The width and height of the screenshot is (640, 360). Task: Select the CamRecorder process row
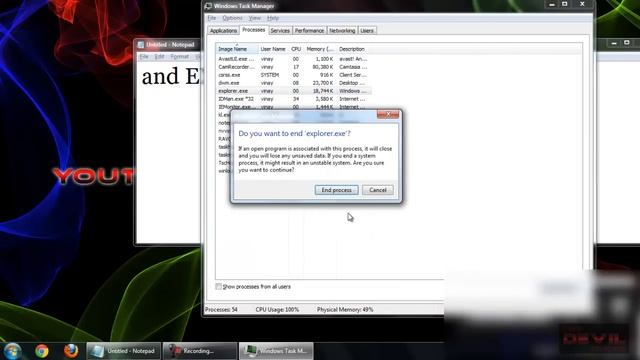point(293,67)
